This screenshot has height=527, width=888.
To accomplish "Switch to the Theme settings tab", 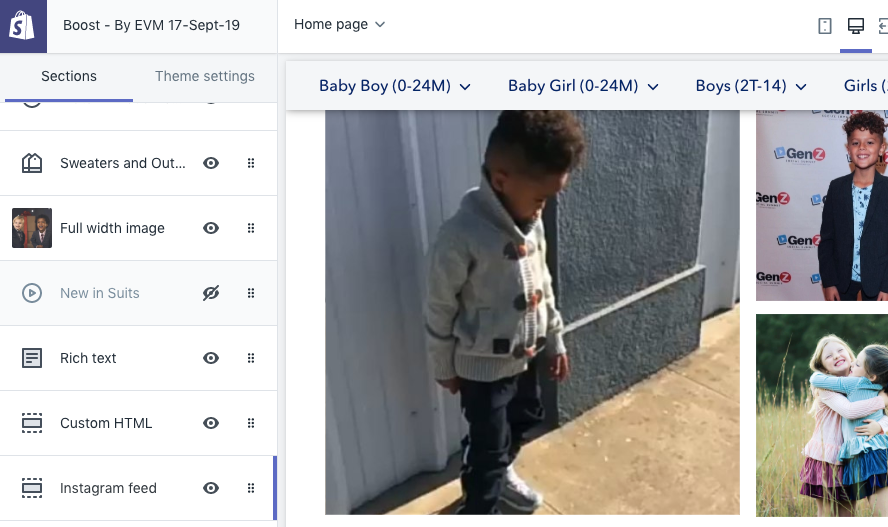I will (x=204, y=76).
